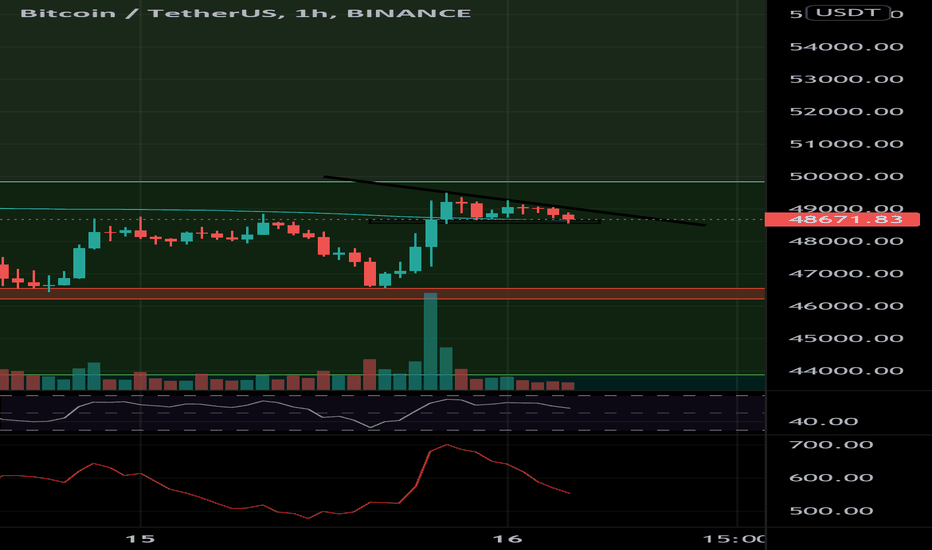The height and width of the screenshot is (550, 932).
Task: Select the red horizontal support zone
Action: click(x=382, y=293)
